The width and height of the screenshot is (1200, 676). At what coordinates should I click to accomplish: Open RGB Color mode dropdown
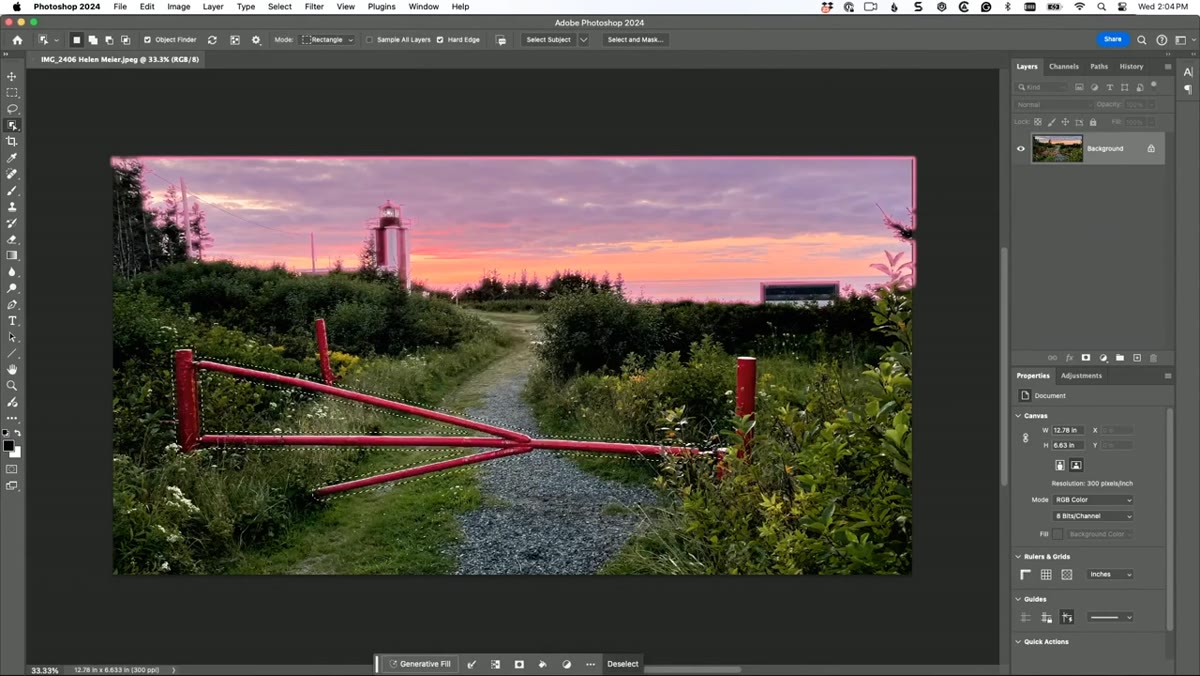pos(1093,500)
